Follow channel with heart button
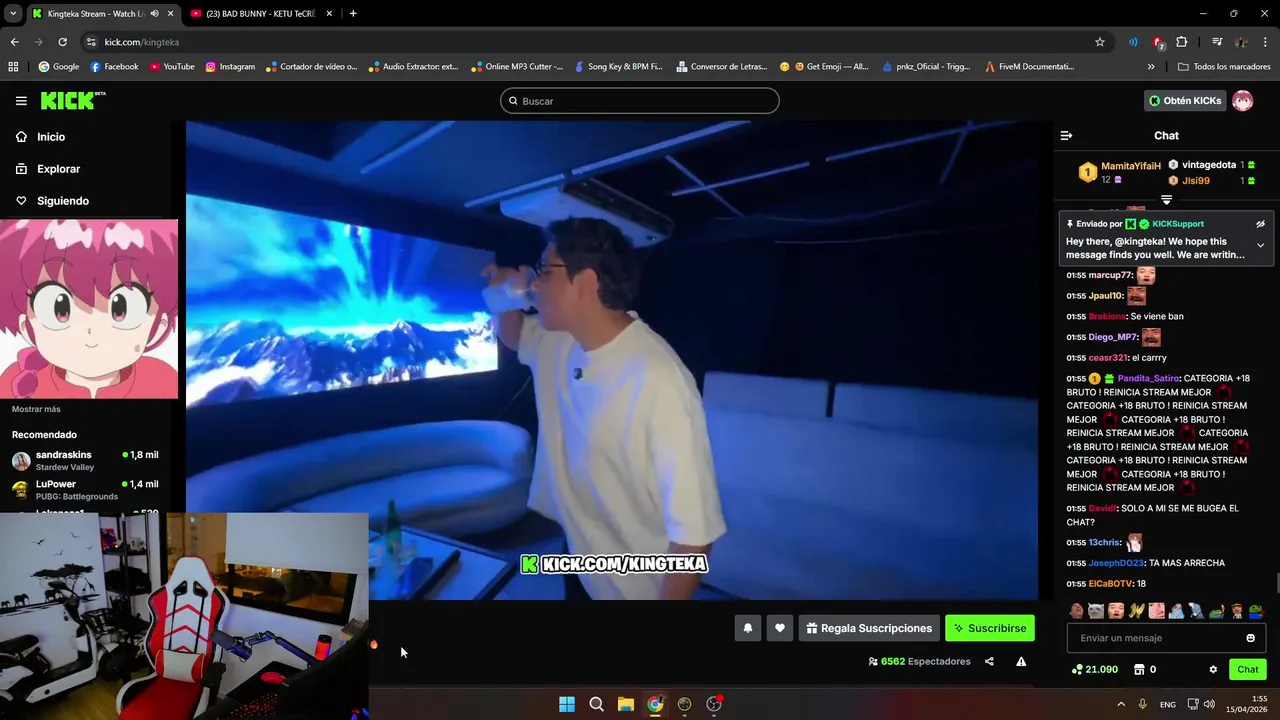The height and width of the screenshot is (720, 1280). pyautogui.click(x=780, y=628)
